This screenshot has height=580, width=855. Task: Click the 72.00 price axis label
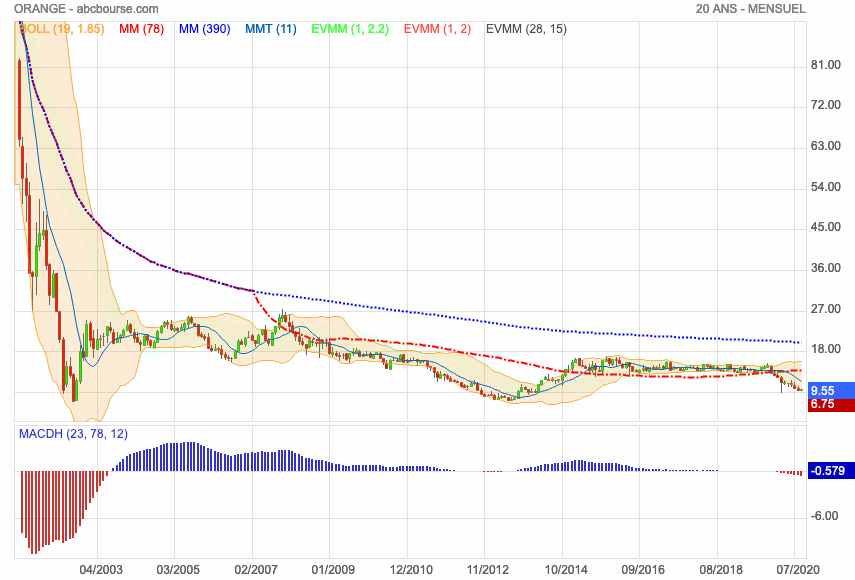click(x=826, y=105)
